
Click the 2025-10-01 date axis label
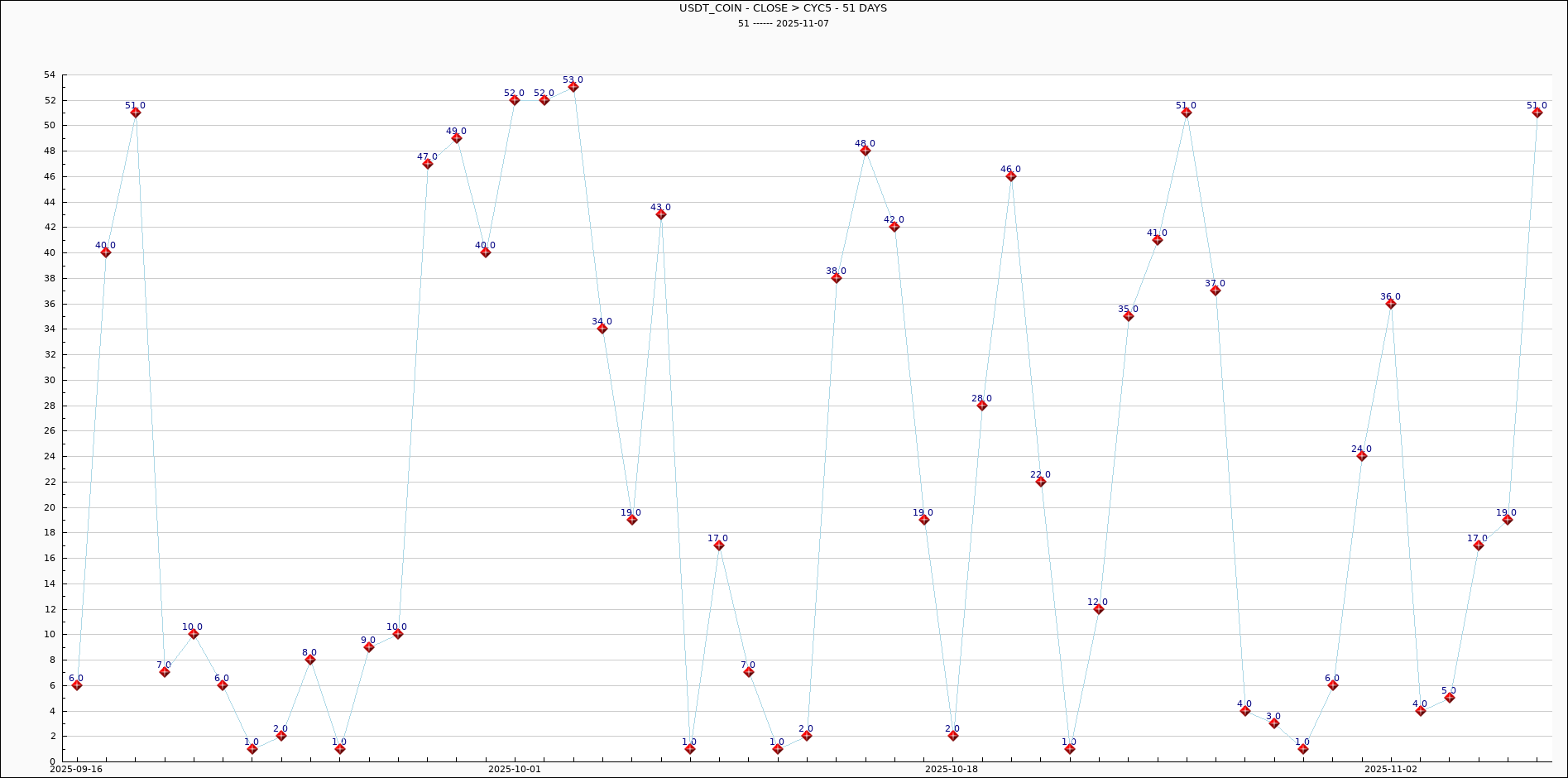tap(514, 769)
